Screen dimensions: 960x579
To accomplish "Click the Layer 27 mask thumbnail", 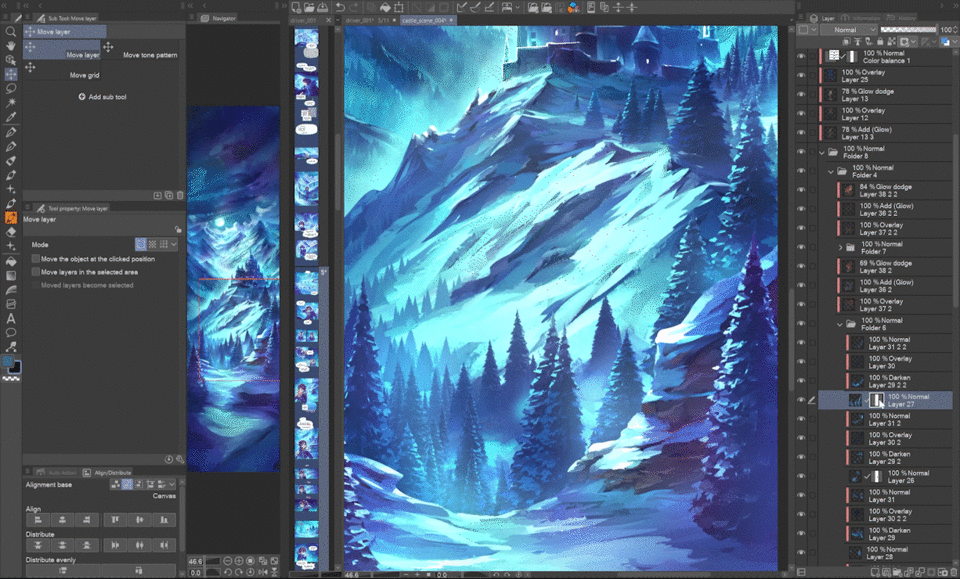I will pyautogui.click(x=877, y=400).
